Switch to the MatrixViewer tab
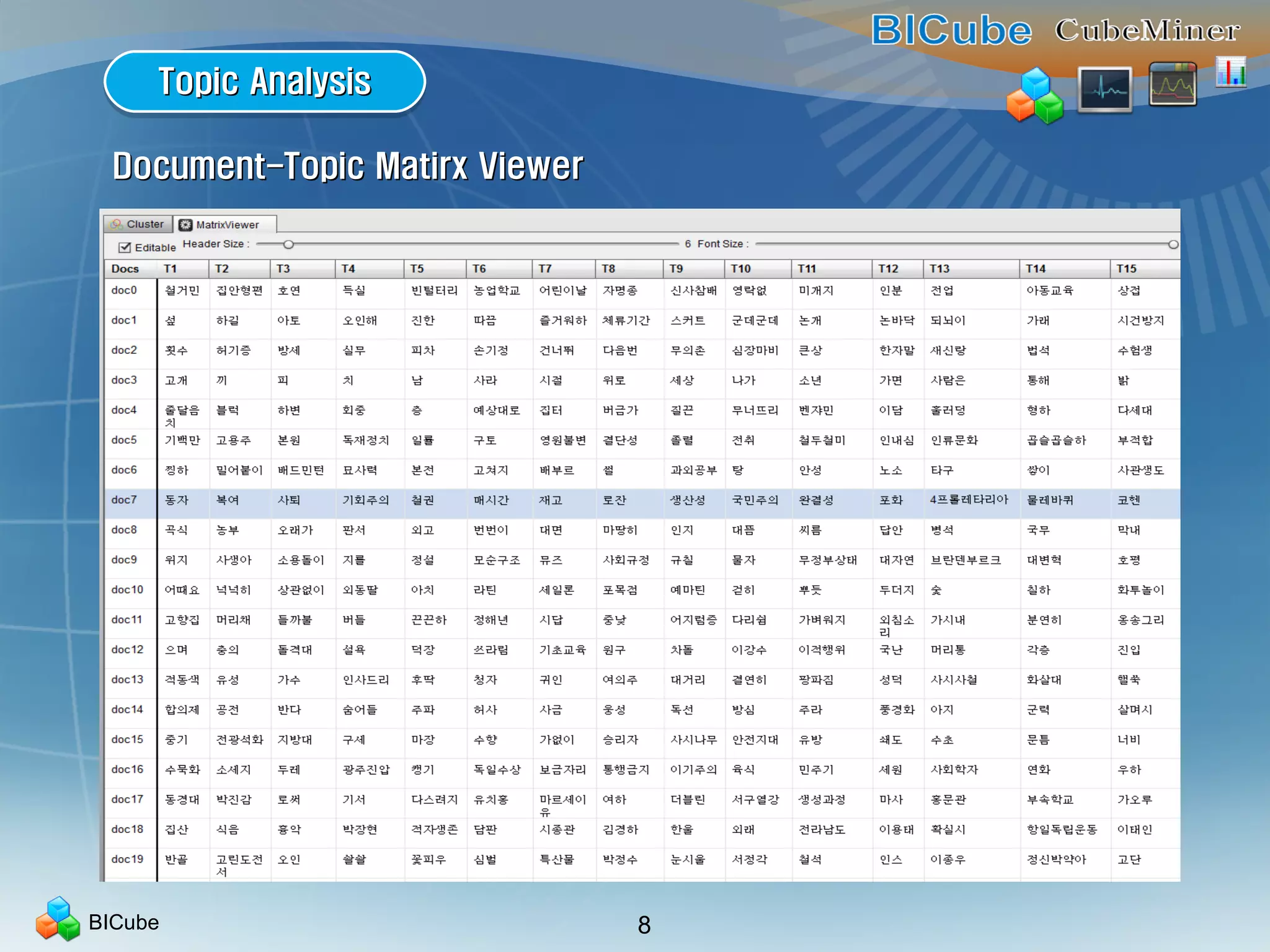The width and height of the screenshot is (1270, 952). pyautogui.click(x=224, y=224)
